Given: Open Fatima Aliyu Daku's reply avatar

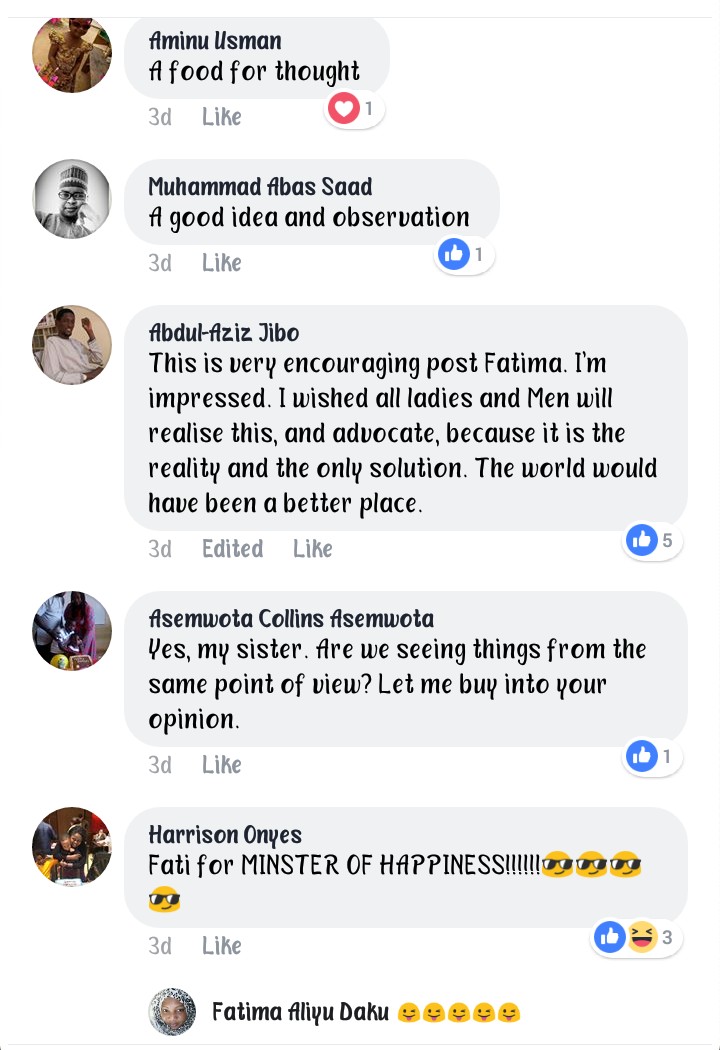Looking at the screenshot, I should [x=172, y=1012].
